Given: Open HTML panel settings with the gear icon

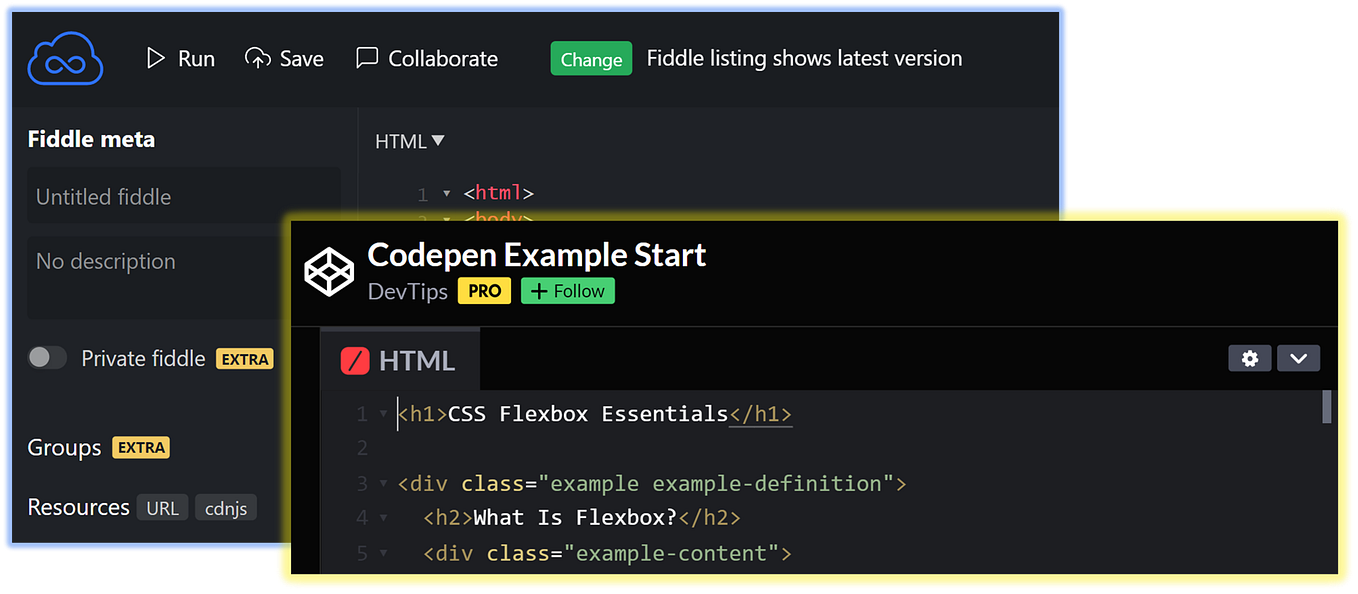Looking at the screenshot, I should 1249,357.
